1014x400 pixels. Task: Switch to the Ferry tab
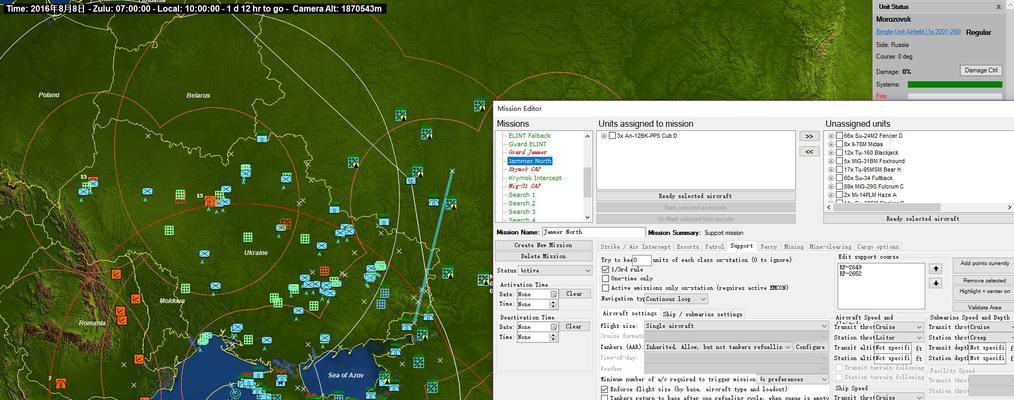[x=768, y=247]
